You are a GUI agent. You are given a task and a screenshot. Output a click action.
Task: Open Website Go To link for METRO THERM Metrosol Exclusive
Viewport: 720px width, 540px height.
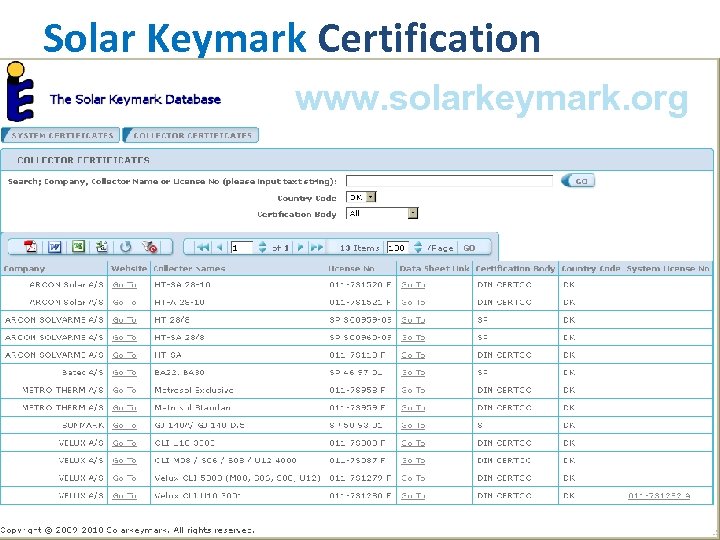(x=124, y=390)
